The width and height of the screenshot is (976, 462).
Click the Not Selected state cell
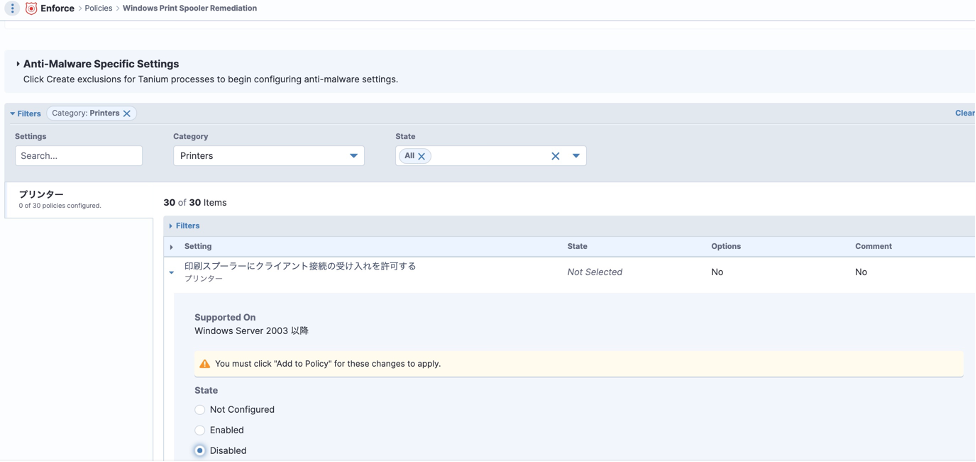click(594, 272)
